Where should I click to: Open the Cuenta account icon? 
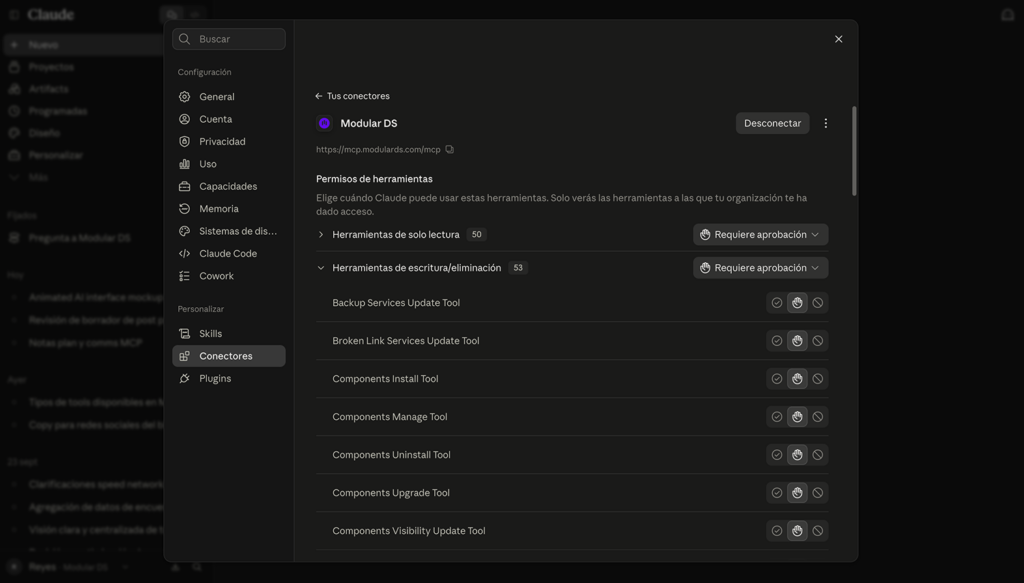click(185, 119)
